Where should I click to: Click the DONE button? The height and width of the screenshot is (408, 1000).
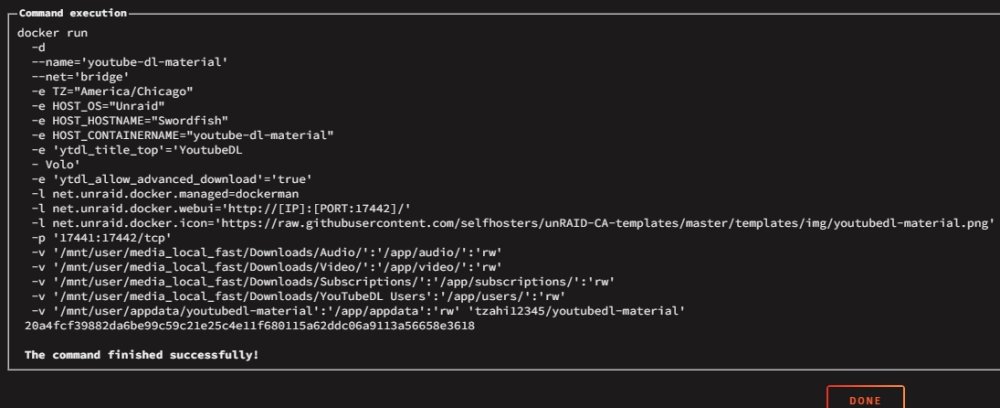865,398
